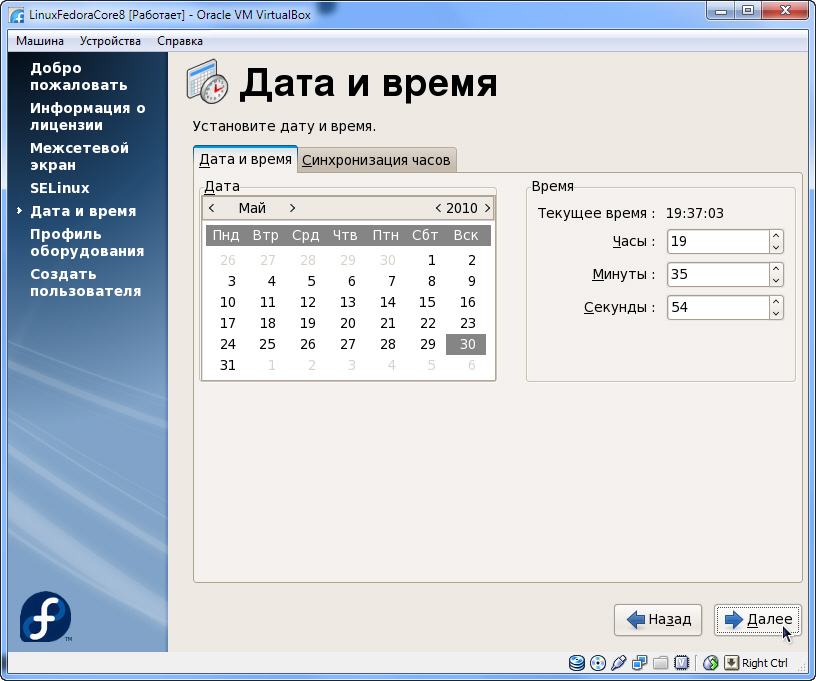Click the calendar and clock header icon
816x681 pixels.
(x=207, y=82)
